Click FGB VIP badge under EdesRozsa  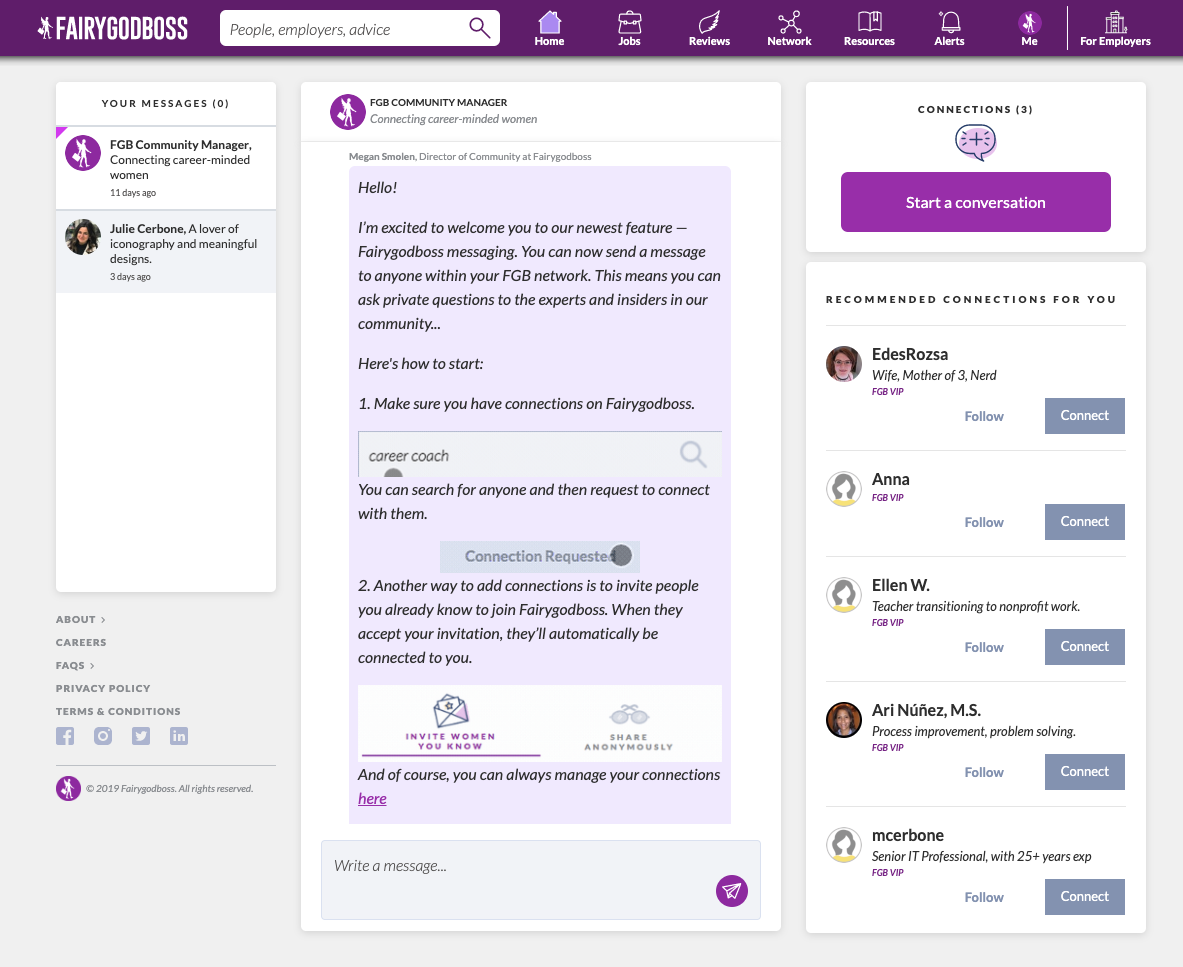(887, 392)
